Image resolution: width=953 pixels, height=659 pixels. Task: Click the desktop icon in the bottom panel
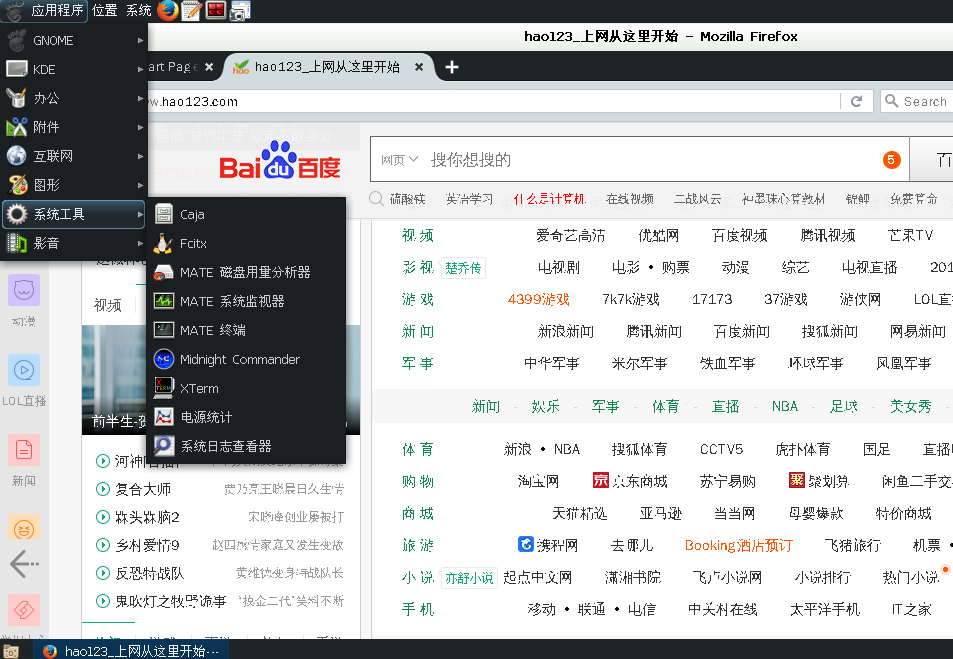(x=11, y=650)
